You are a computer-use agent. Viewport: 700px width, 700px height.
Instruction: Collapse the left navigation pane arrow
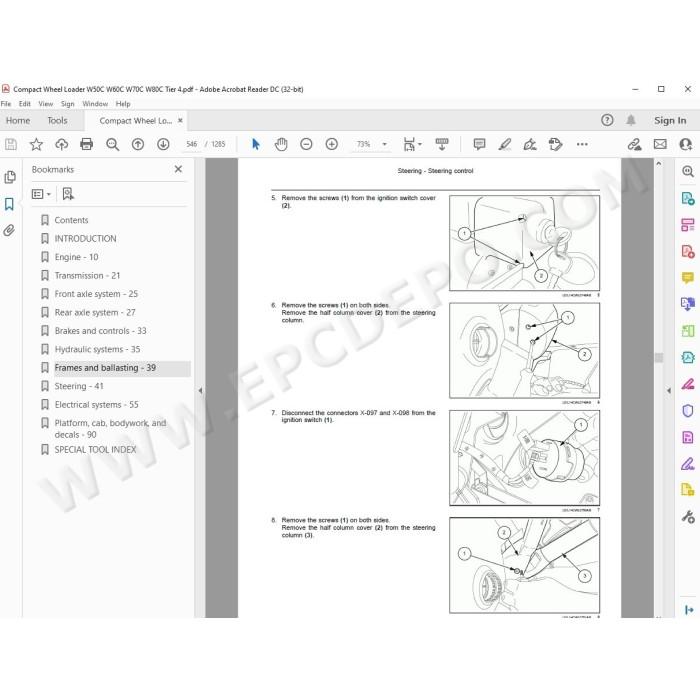tap(200, 391)
